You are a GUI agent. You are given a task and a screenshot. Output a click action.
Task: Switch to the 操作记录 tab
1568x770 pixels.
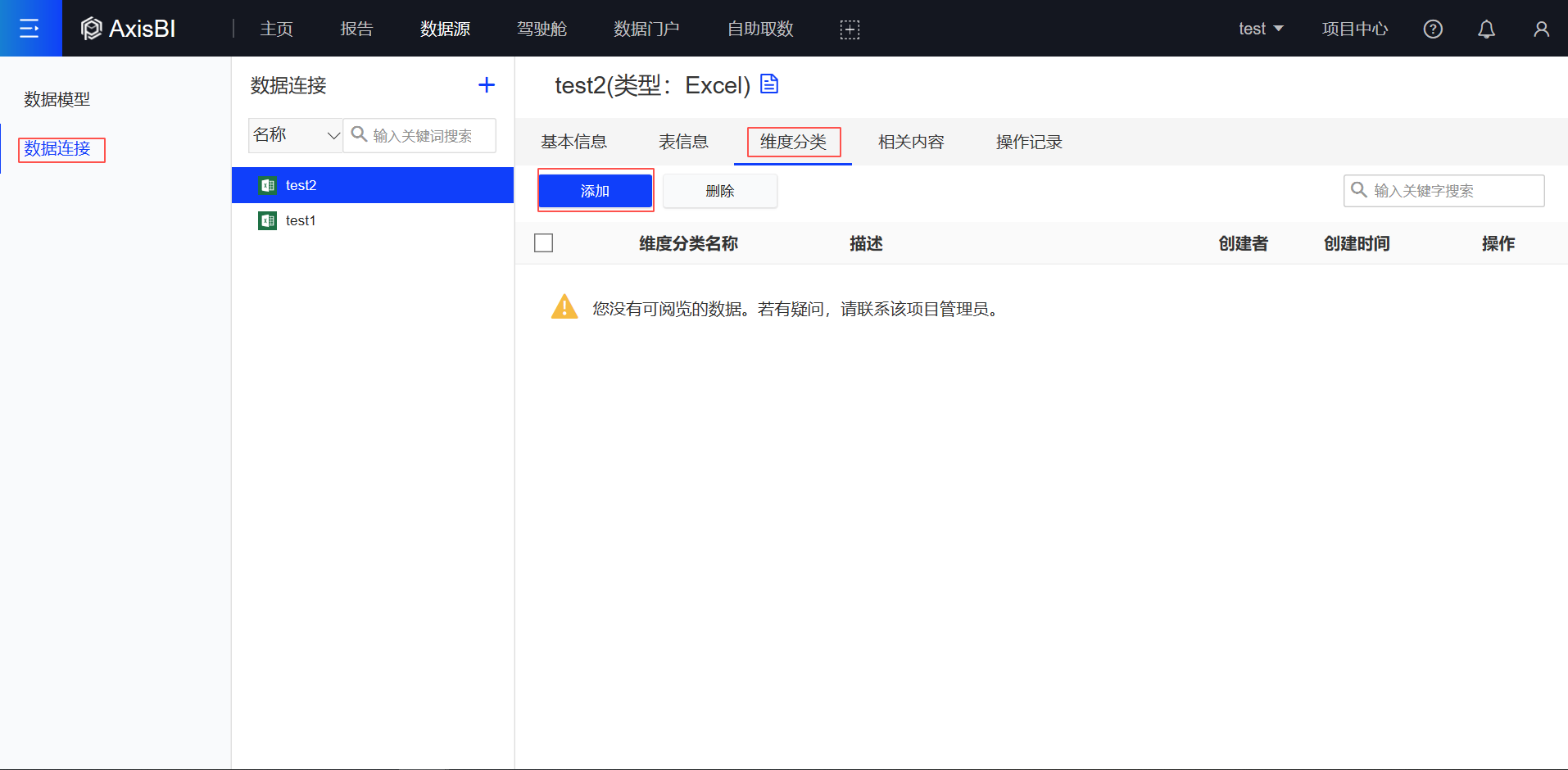[x=1028, y=143]
